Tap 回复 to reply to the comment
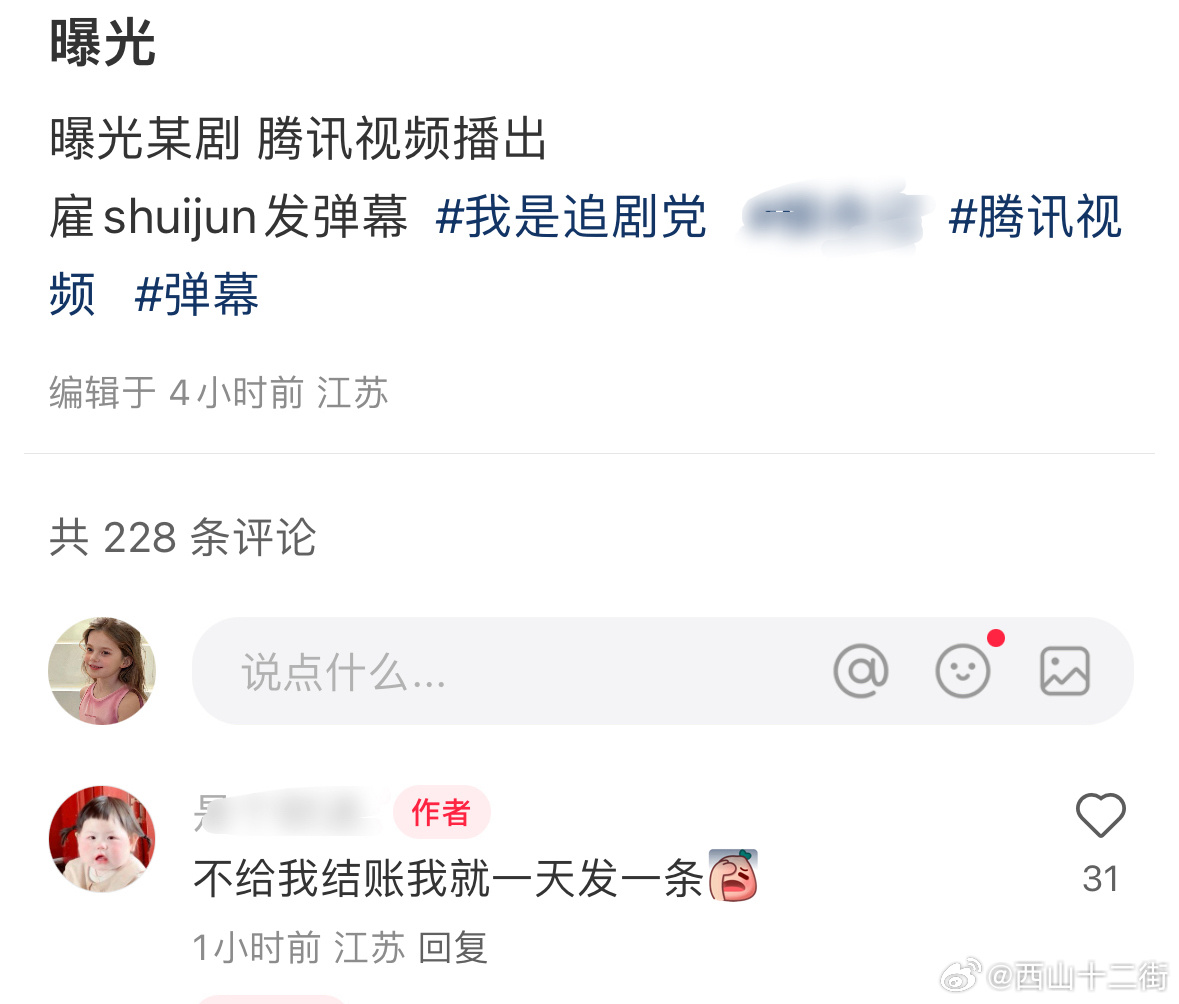This screenshot has width=1179, height=1004. tap(453, 947)
